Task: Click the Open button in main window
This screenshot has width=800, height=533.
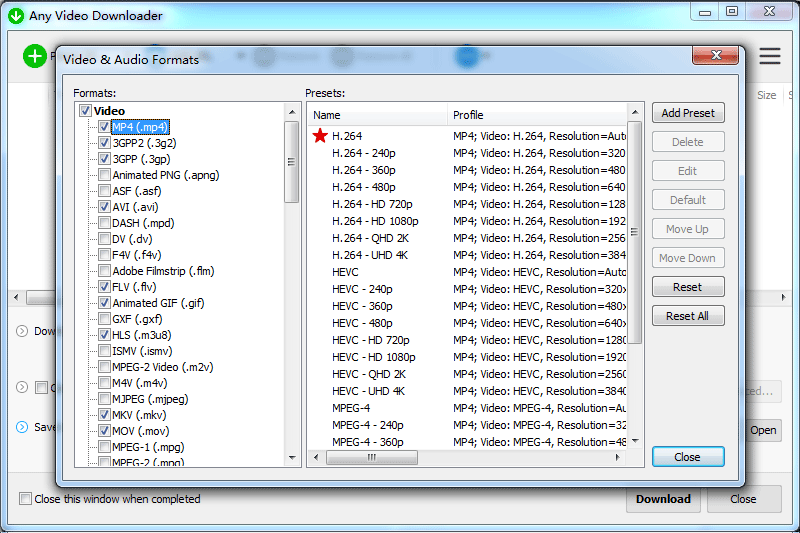Action: (763, 430)
